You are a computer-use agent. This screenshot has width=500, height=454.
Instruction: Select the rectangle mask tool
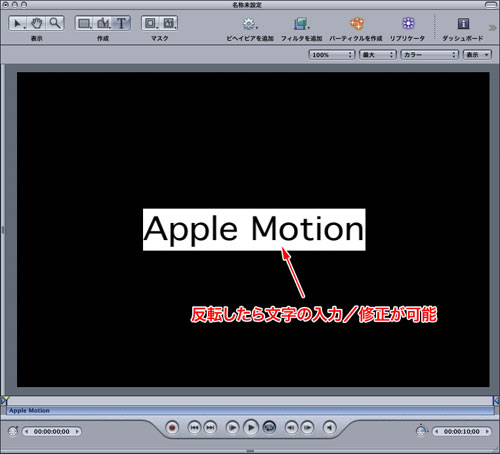coord(151,23)
